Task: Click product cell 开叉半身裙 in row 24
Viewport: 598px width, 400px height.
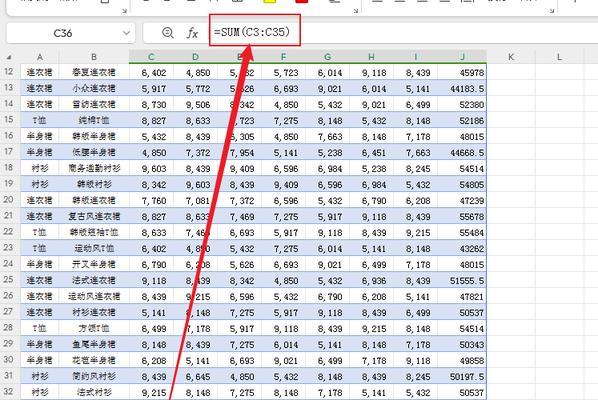Action: click(94, 264)
